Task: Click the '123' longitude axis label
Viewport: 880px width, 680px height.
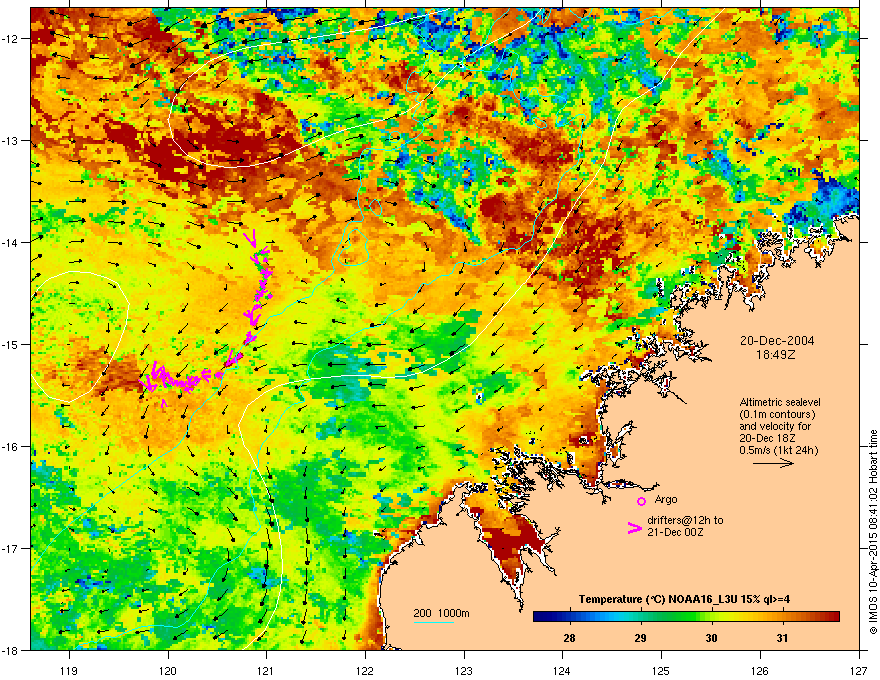Action: [x=464, y=670]
